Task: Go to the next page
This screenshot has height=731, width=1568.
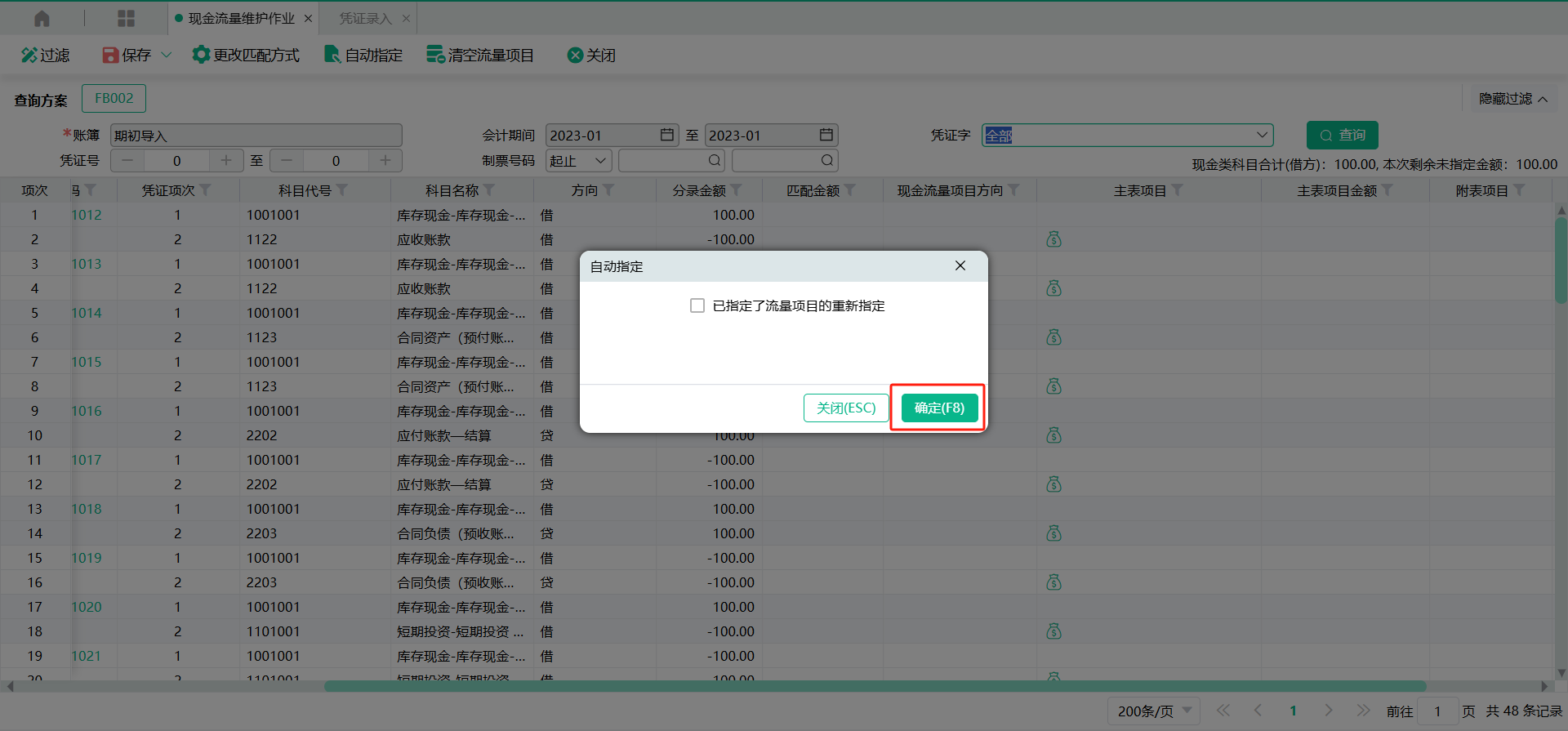Action: click(1329, 711)
